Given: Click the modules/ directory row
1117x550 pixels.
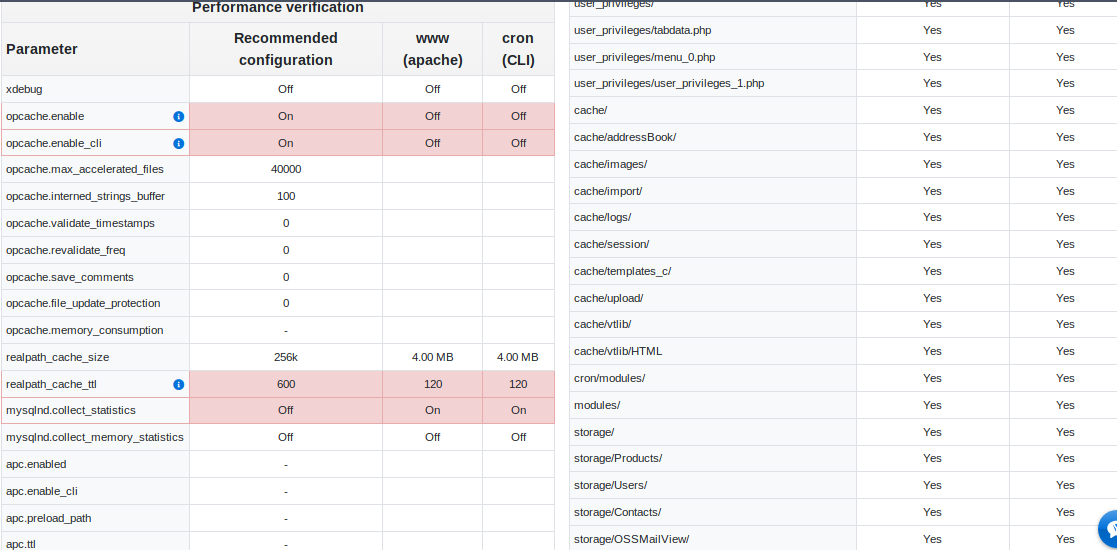Looking at the screenshot, I should tap(843, 405).
